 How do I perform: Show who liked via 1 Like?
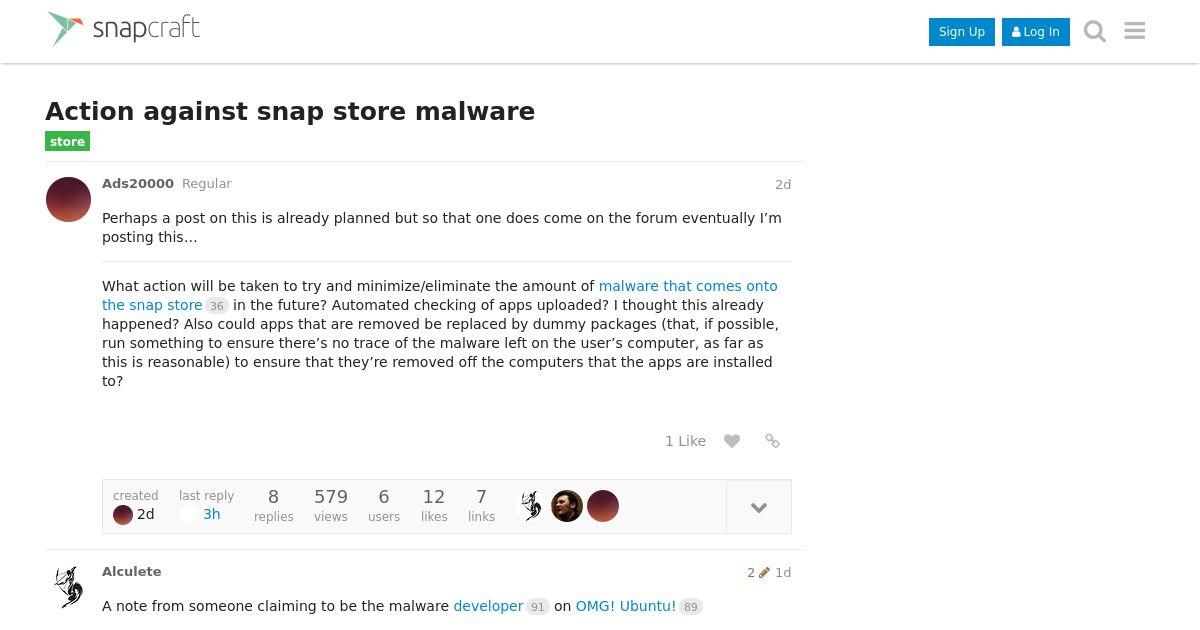[685, 441]
